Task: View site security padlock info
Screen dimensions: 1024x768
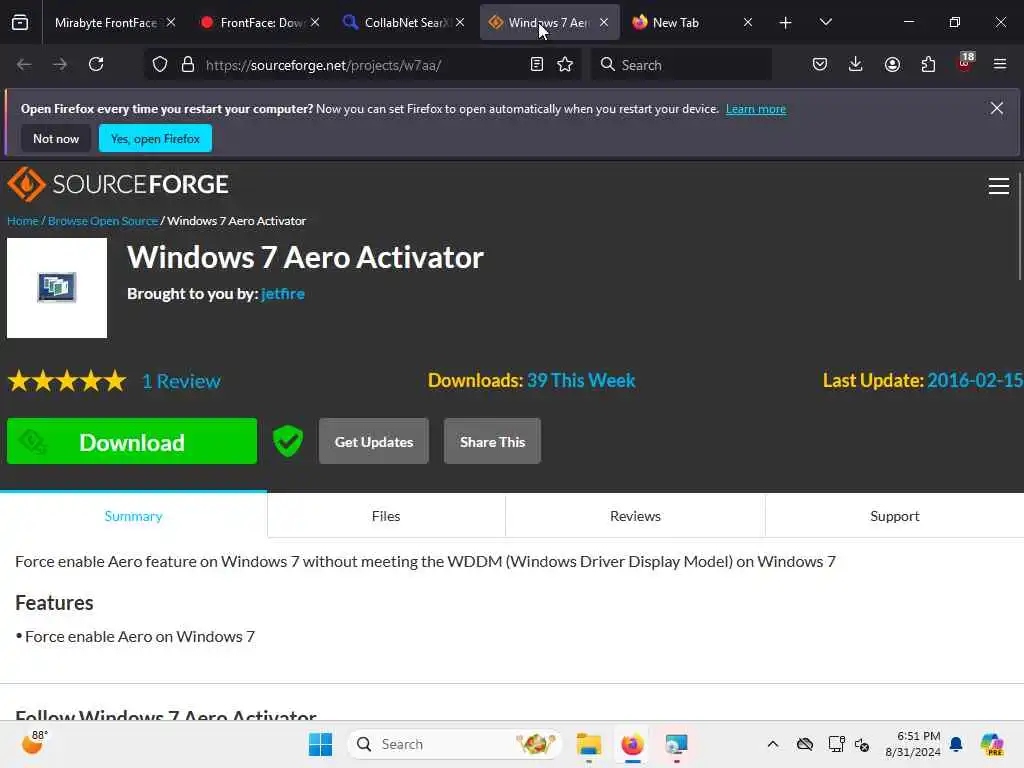Action: (188, 65)
